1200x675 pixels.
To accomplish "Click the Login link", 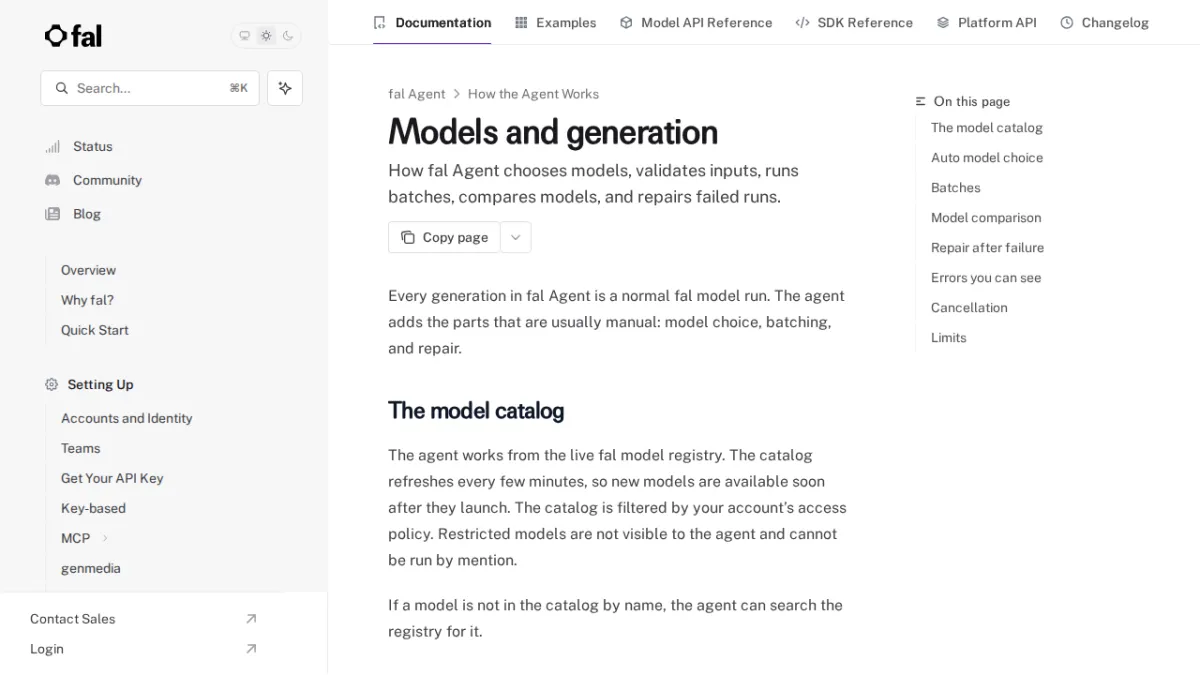I will point(46,649).
